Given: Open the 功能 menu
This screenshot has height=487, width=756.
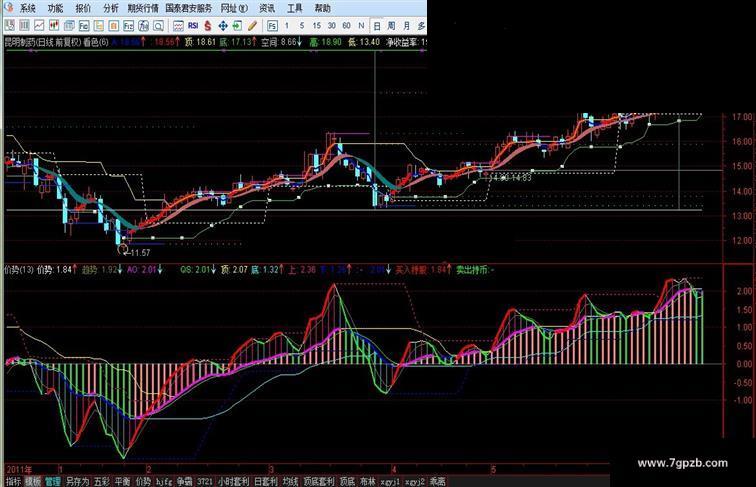Looking at the screenshot, I should pos(55,8).
